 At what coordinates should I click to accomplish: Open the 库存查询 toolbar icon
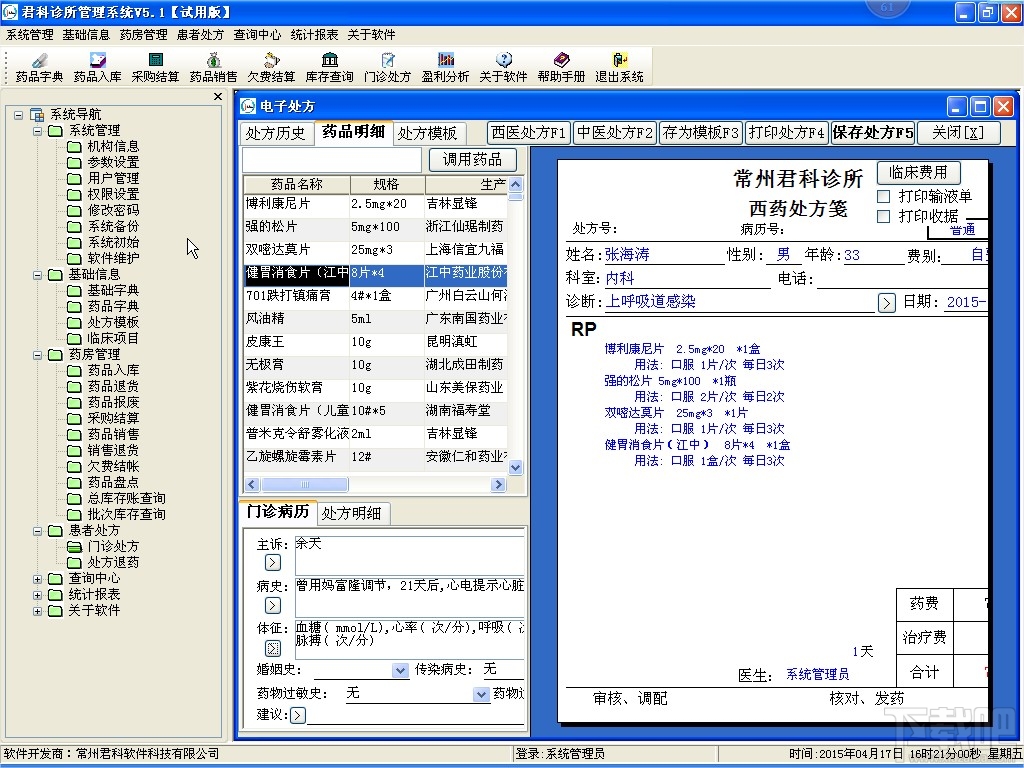tap(330, 60)
